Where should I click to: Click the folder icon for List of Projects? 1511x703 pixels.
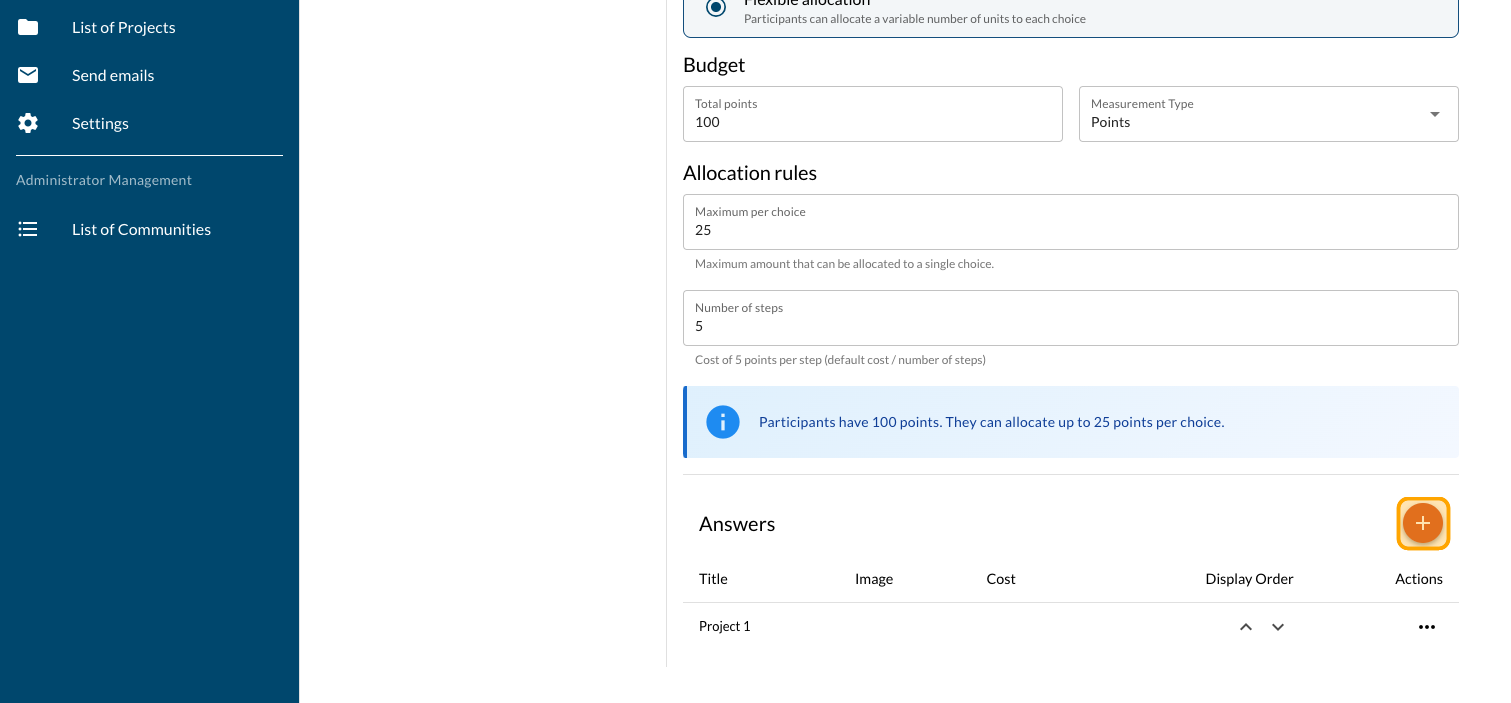pyautogui.click(x=28, y=27)
